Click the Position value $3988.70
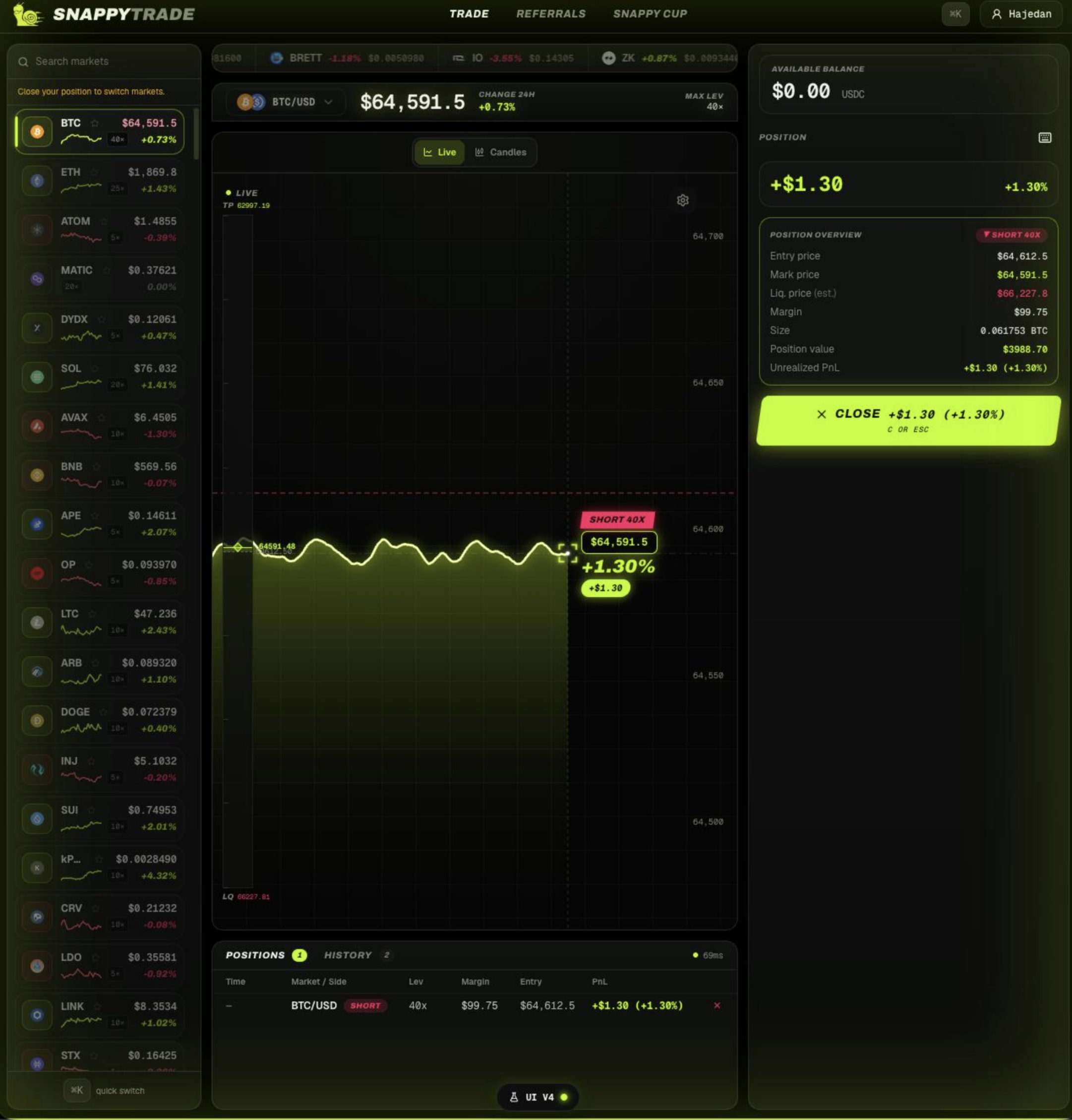This screenshot has height=1120, width=1072. [x=1025, y=349]
